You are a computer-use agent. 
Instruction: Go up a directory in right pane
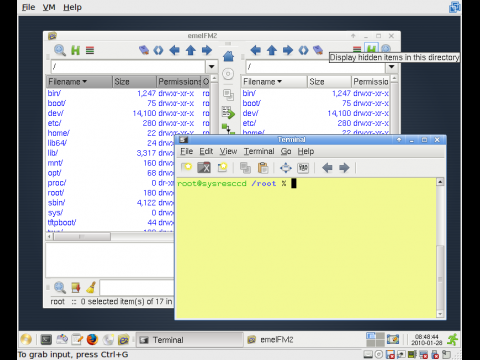[272, 50]
